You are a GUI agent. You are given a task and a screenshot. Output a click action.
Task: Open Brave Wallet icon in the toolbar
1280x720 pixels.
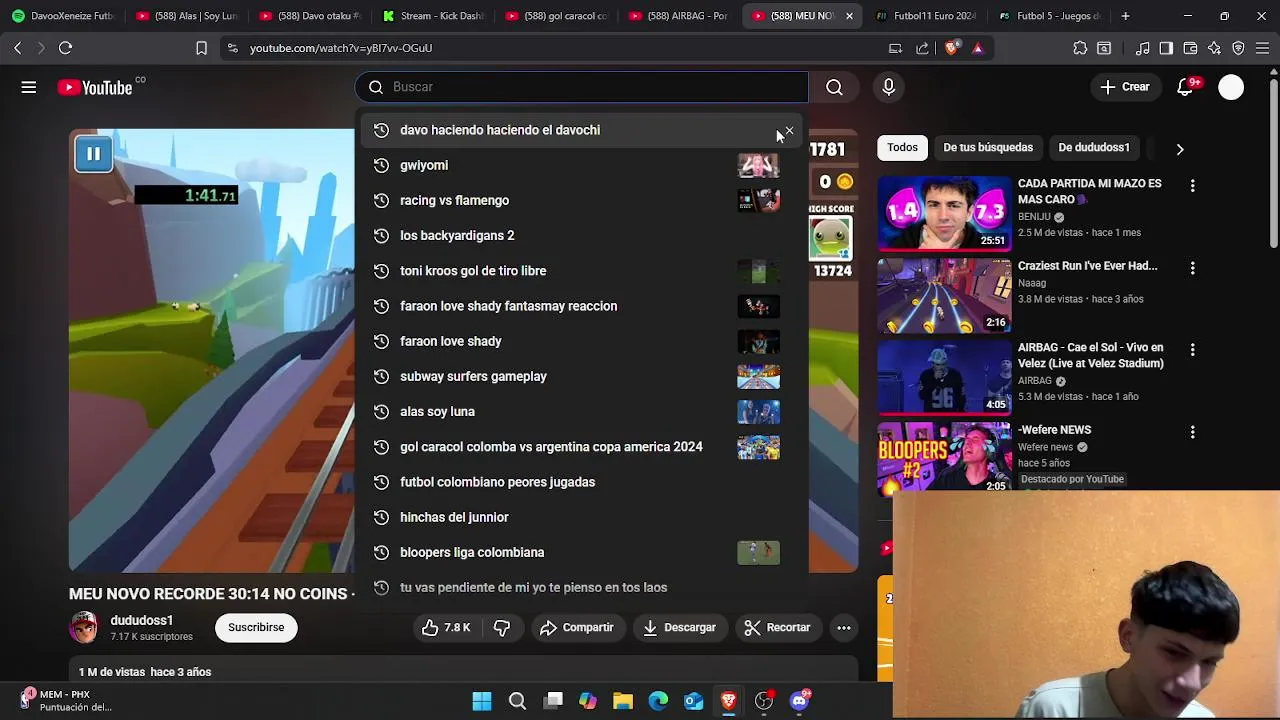click(1190, 48)
